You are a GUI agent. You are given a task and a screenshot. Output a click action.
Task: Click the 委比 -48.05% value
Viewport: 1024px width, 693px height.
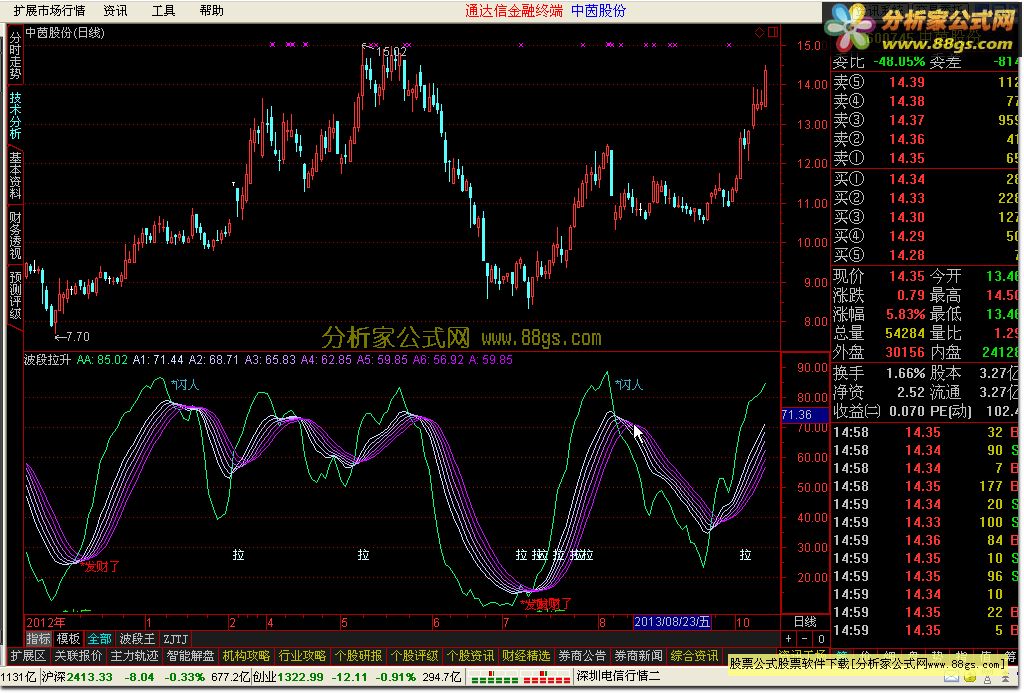pyautogui.click(x=900, y=62)
